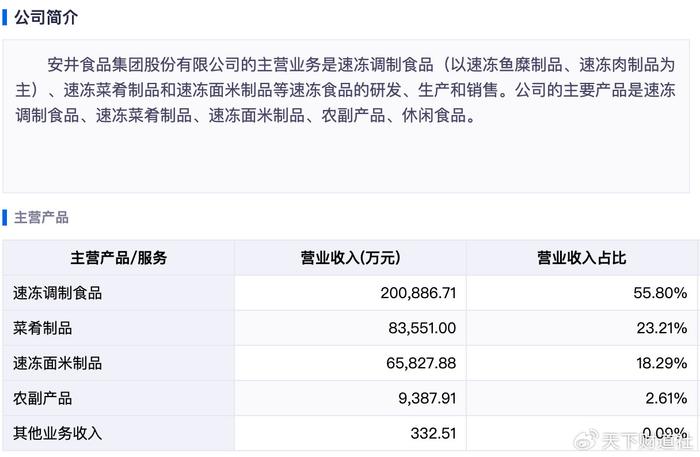The height and width of the screenshot is (457, 700).
Task: Select the 主营产品 section heading
Action: [41, 217]
